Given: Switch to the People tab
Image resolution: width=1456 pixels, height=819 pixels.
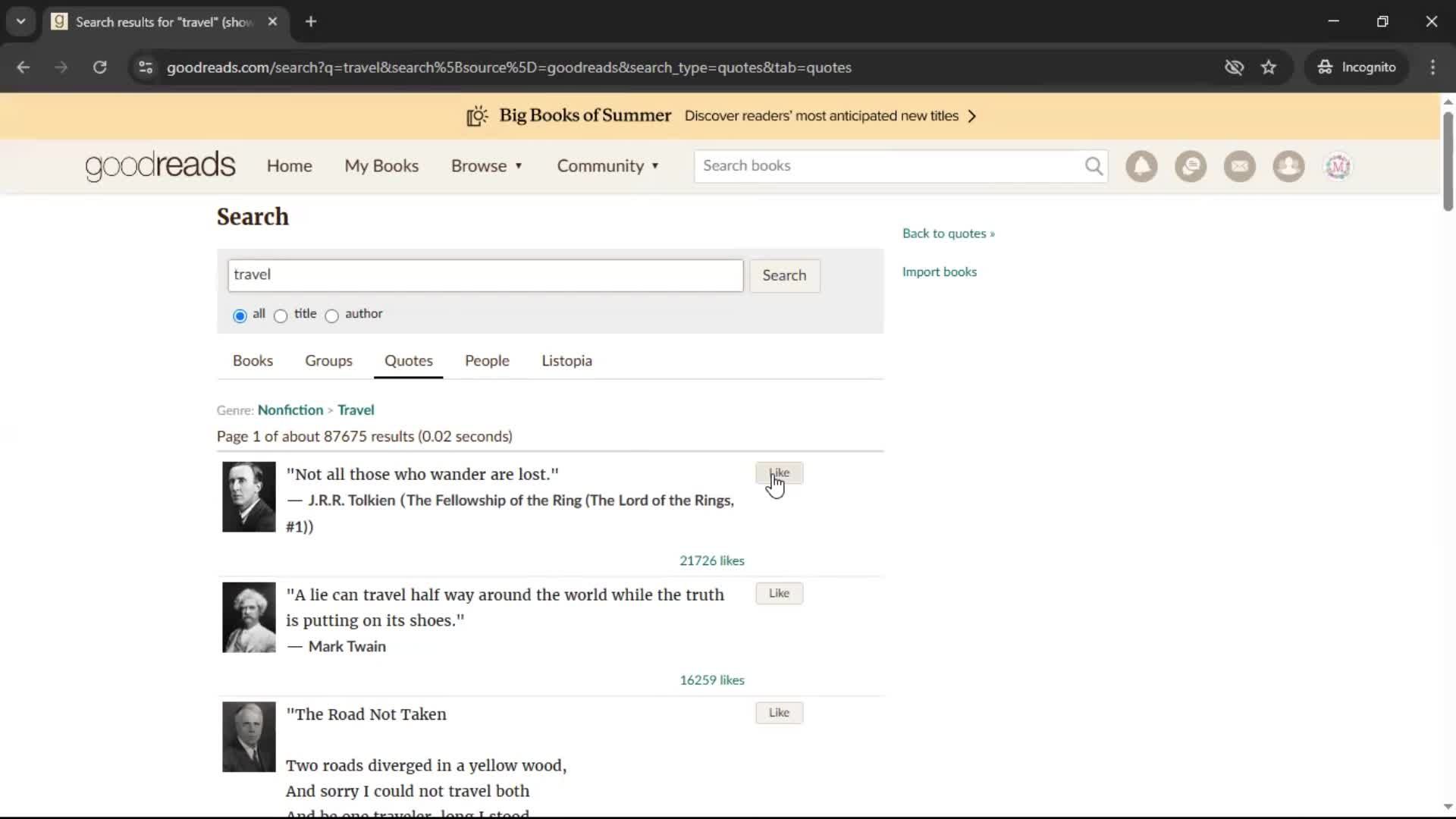Looking at the screenshot, I should point(487,361).
